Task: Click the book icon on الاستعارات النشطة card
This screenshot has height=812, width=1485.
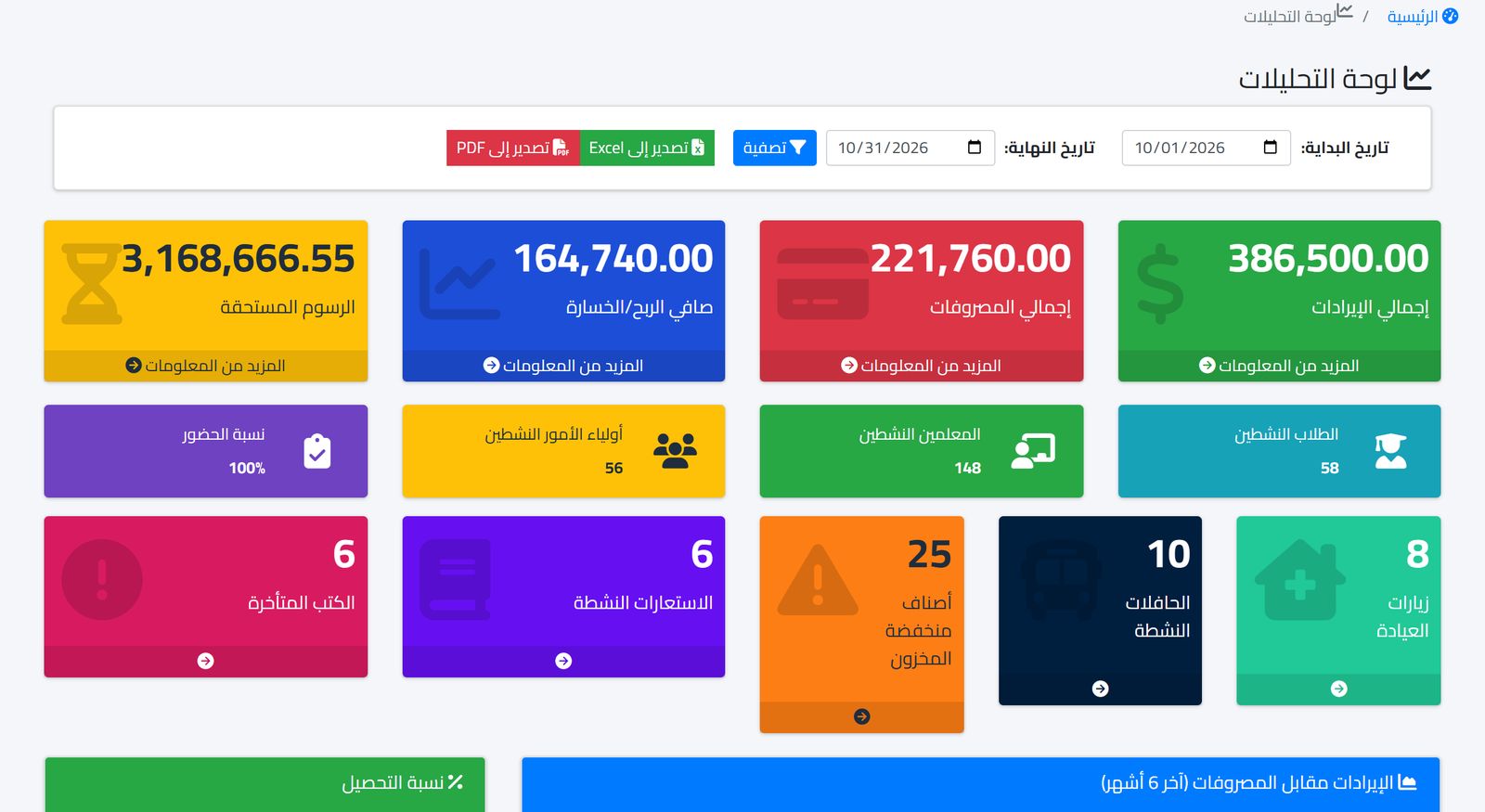Action: (x=455, y=581)
